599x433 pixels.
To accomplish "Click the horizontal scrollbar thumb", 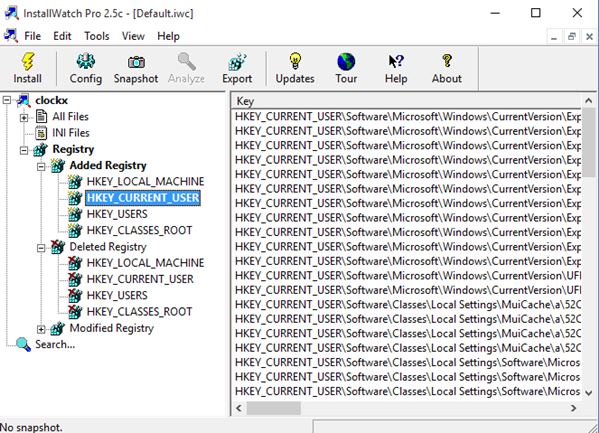I will 274,408.
